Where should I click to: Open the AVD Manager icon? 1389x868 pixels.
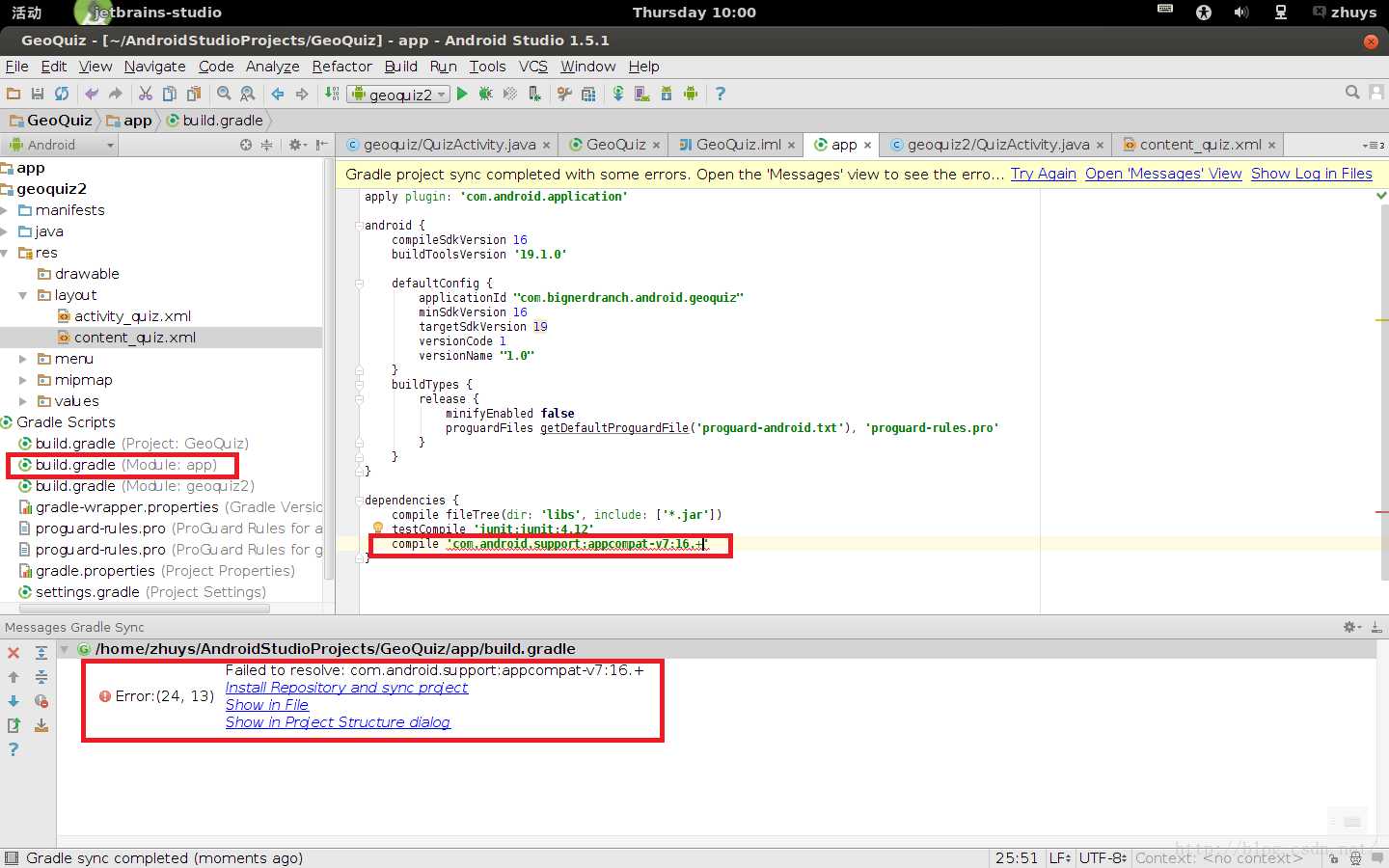[x=641, y=94]
